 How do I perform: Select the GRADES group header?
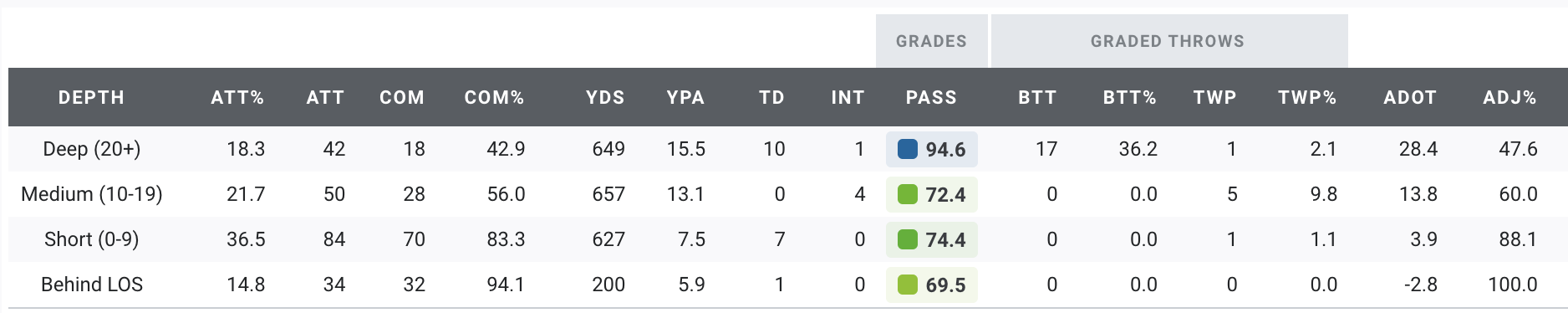tap(931, 41)
